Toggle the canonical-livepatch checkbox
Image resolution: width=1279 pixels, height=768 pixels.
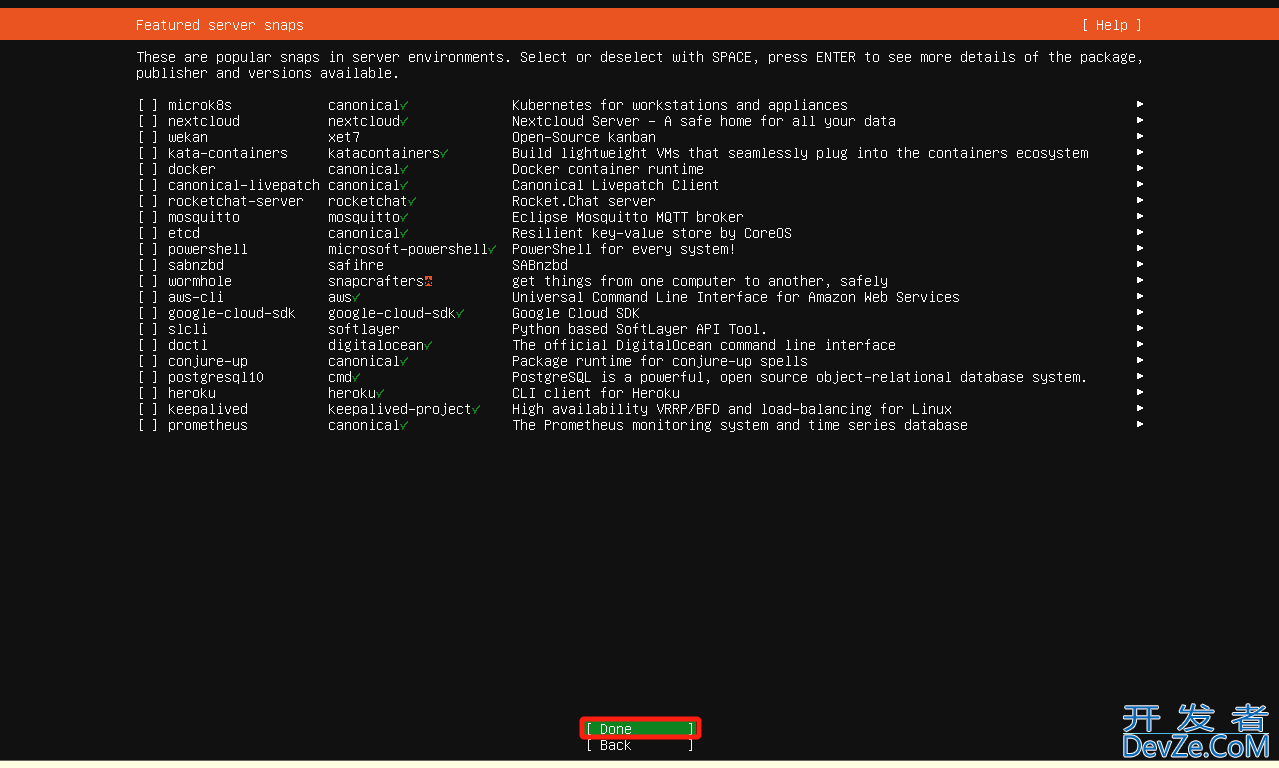pyautogui.click(x=148, y=185)
